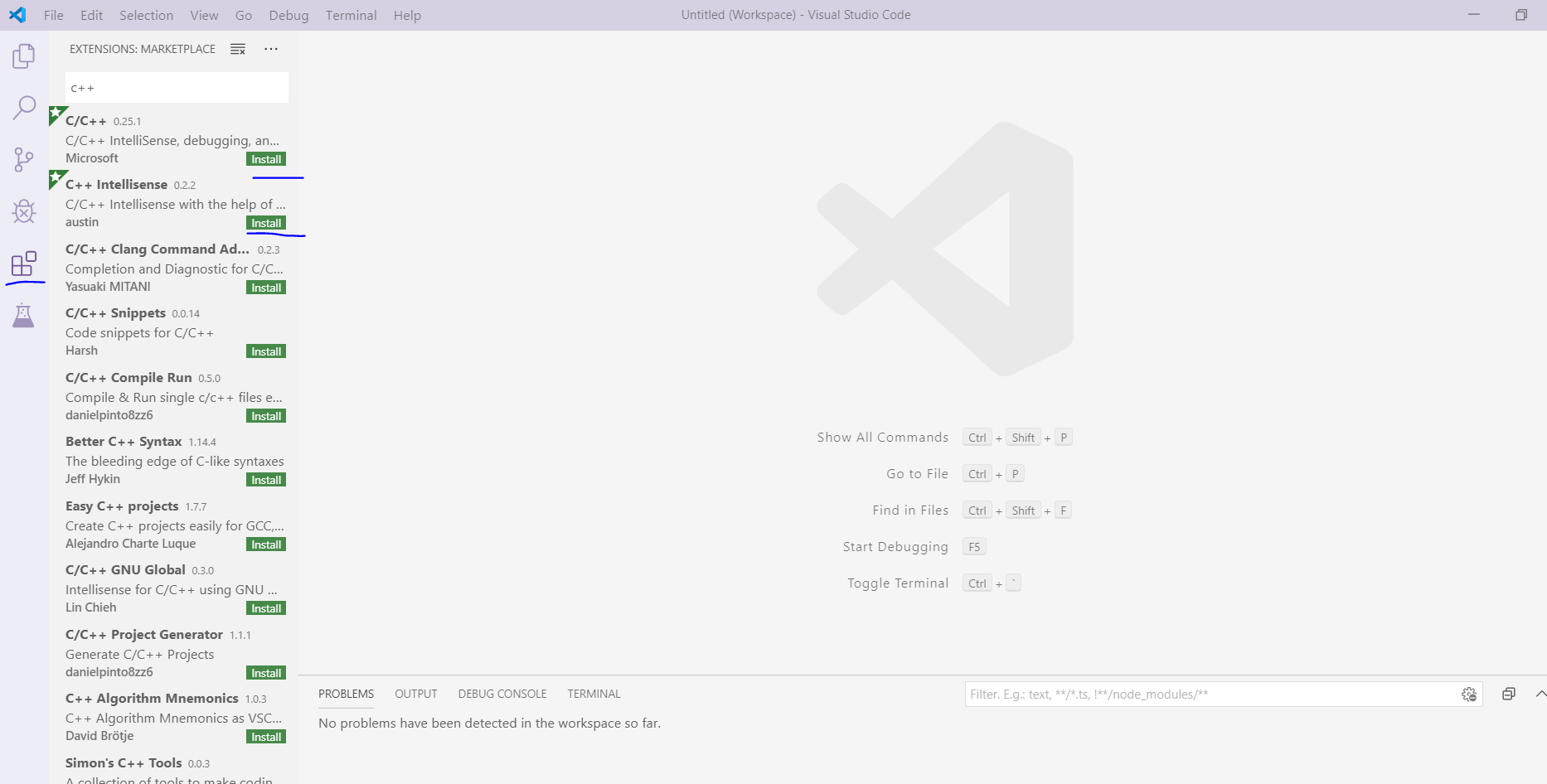Image resolution: width=1547 pixels, height=784 pixels.
Task: Click the Find in Files hint
Action: click(910, 511)
